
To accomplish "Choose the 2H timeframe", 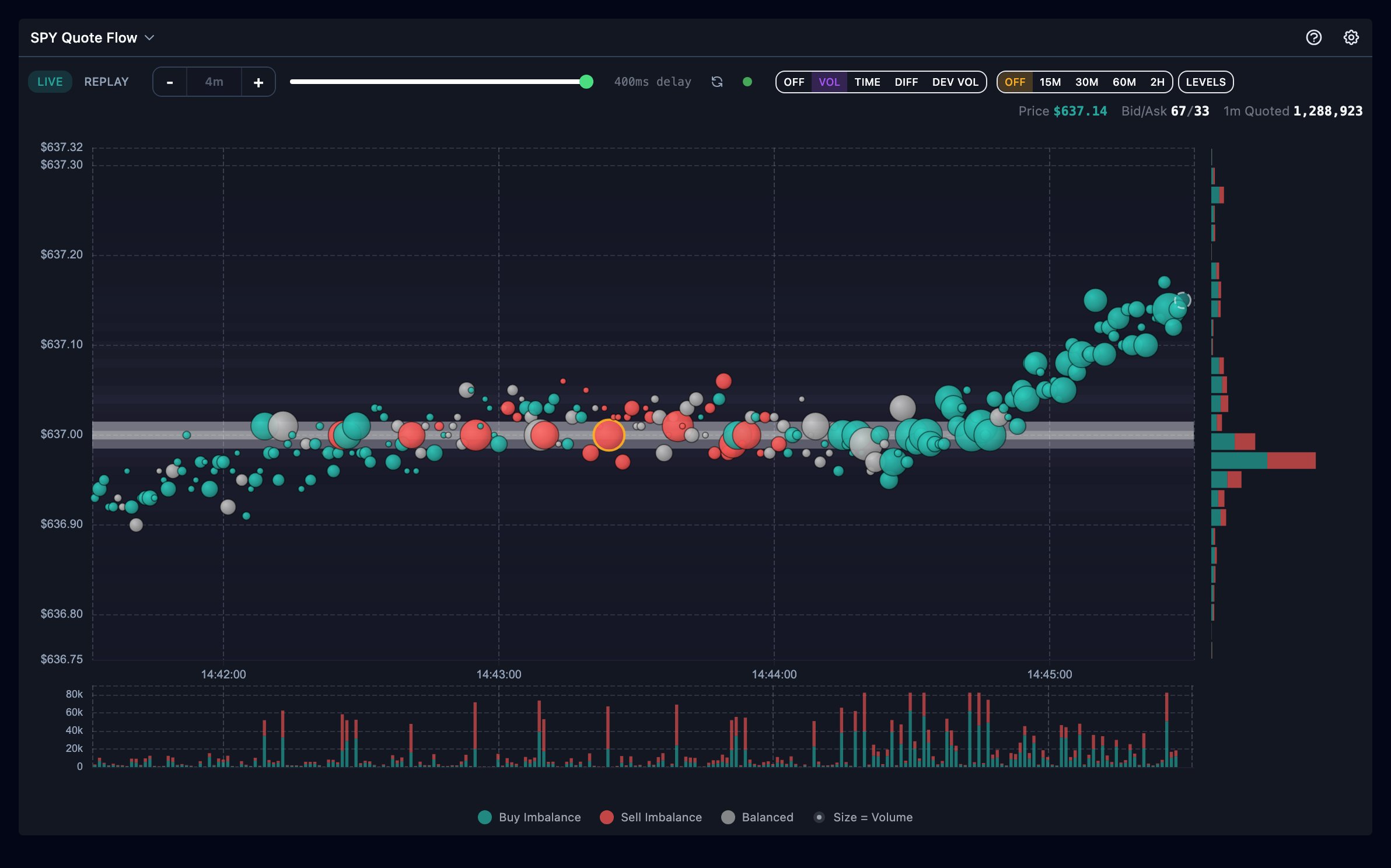I will 1157,82.
